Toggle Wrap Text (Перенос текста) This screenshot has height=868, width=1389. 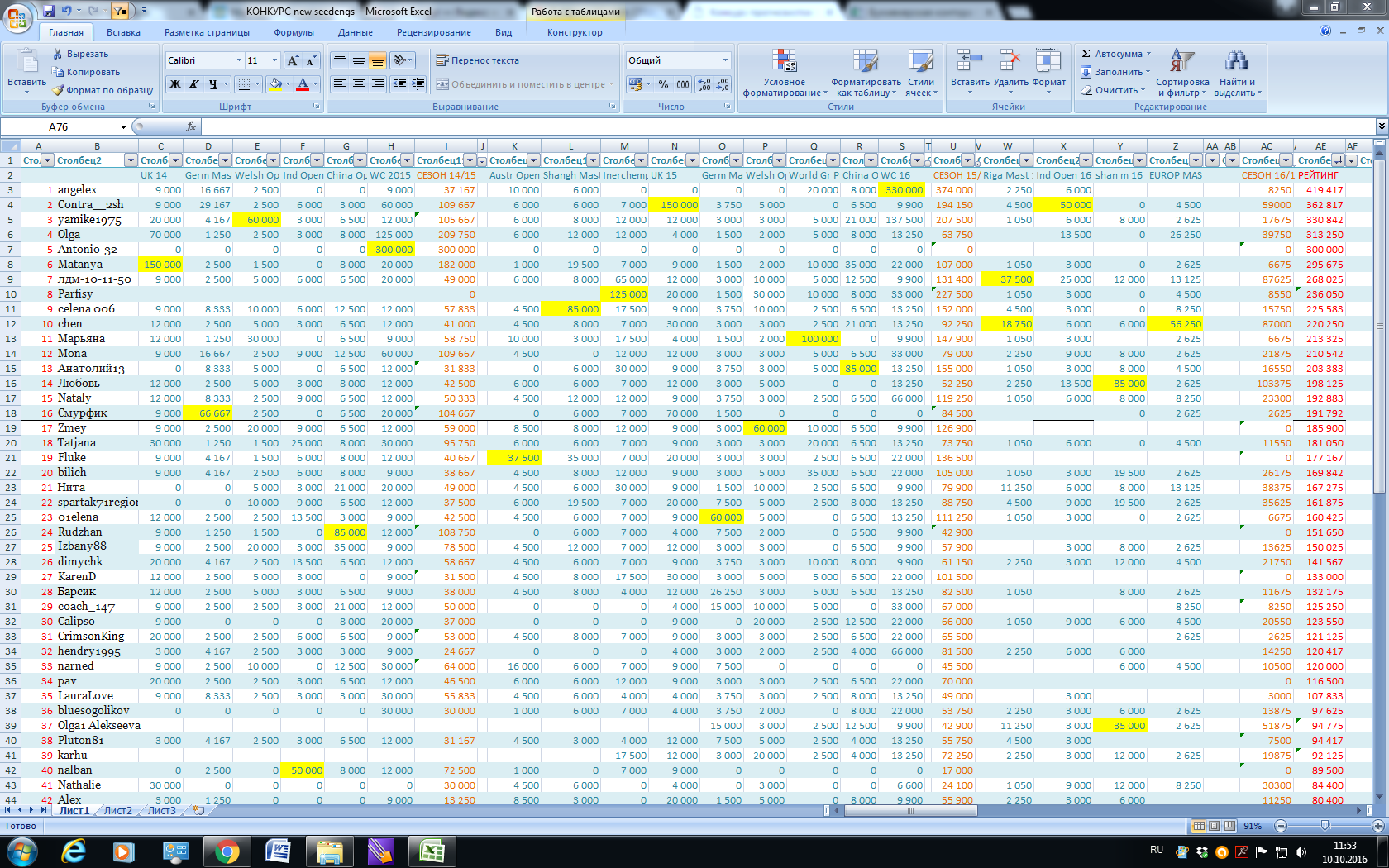point(478,60)
